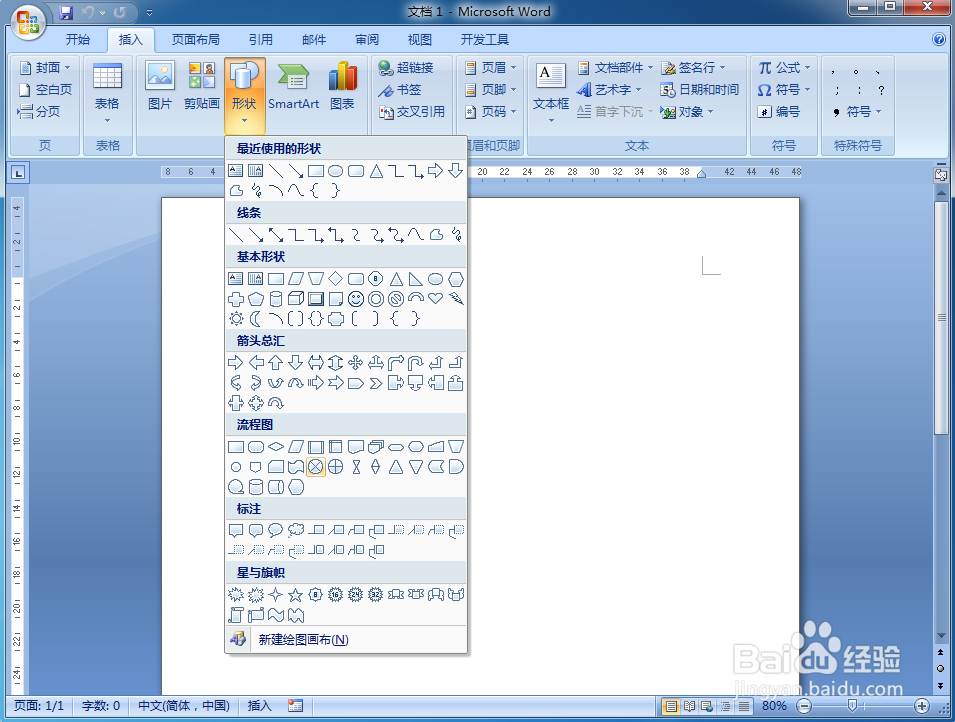Pick the 4-point star shape
Image resolution: width=955 pixels, height=722 pixels.
[x=276, y=595]
